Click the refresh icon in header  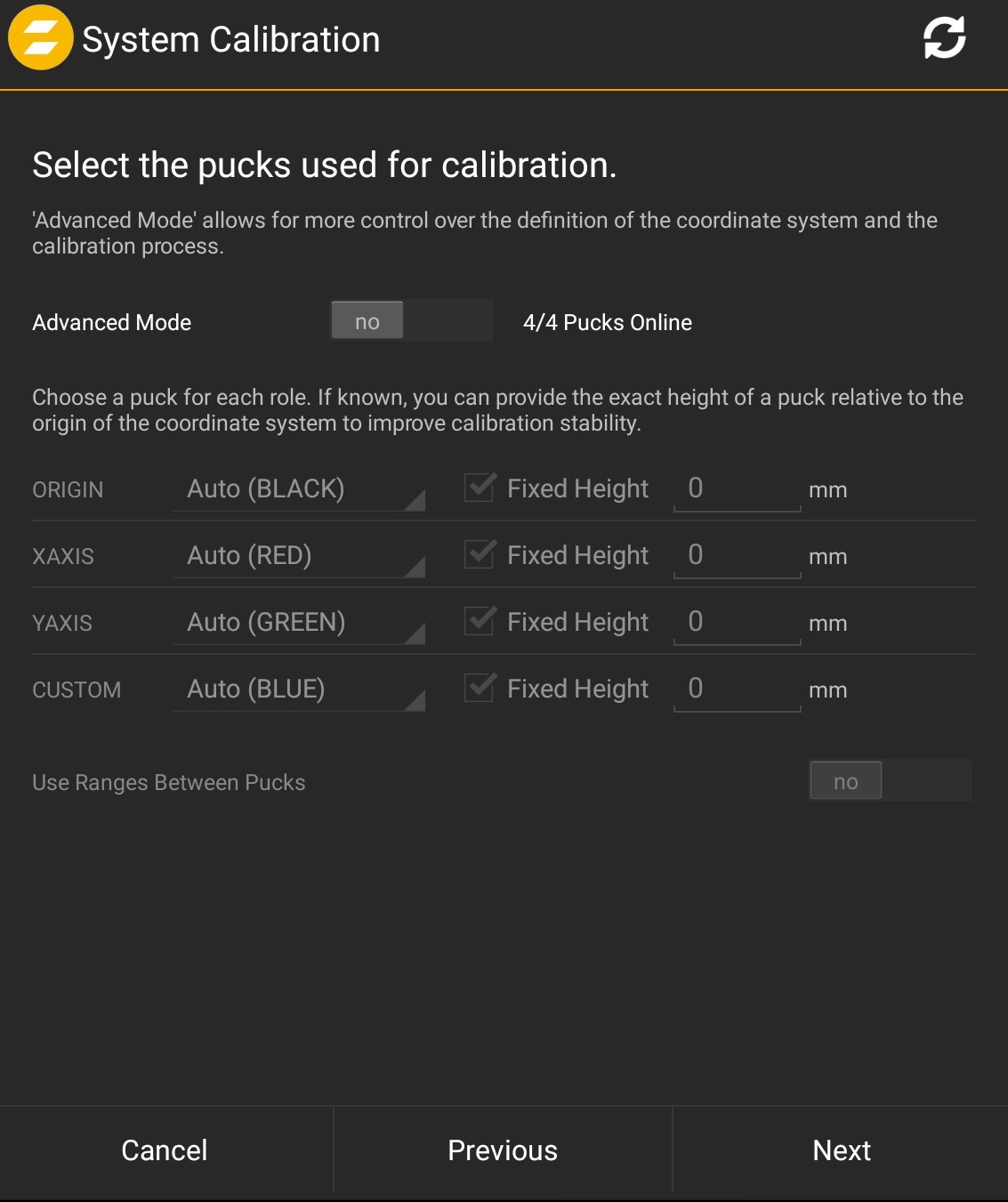point(944,38)
